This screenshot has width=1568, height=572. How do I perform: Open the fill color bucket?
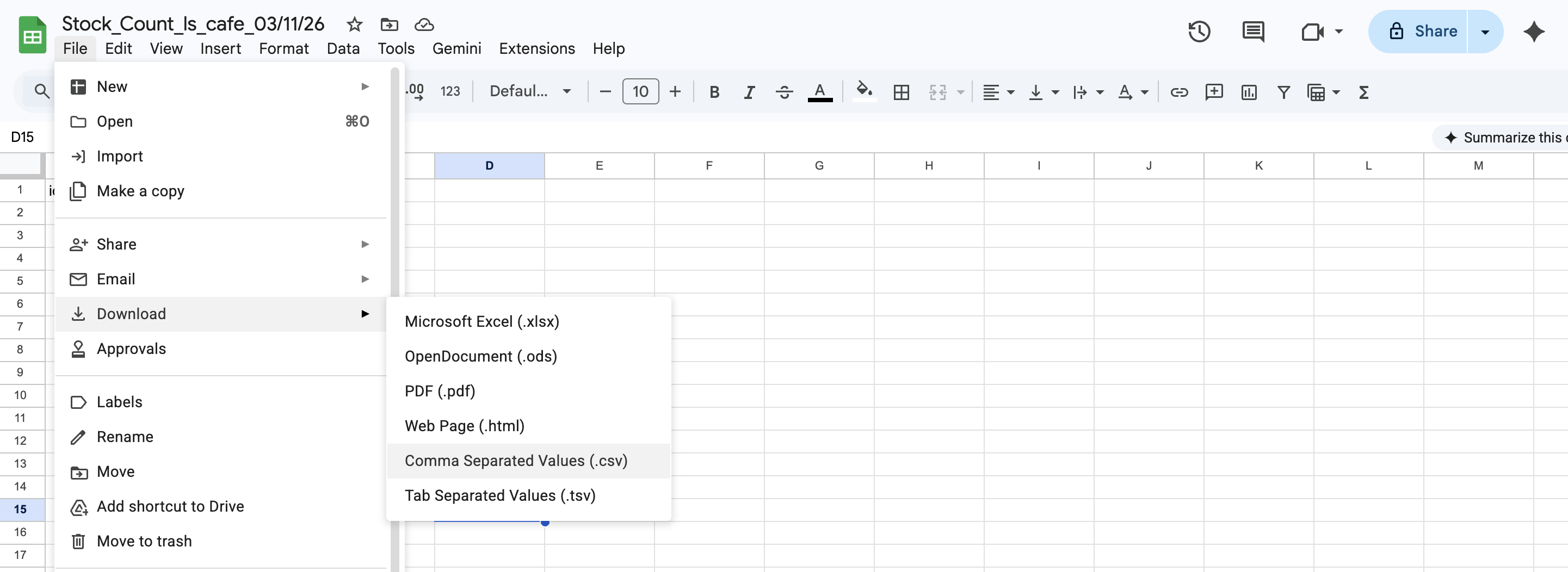[864, 91]
